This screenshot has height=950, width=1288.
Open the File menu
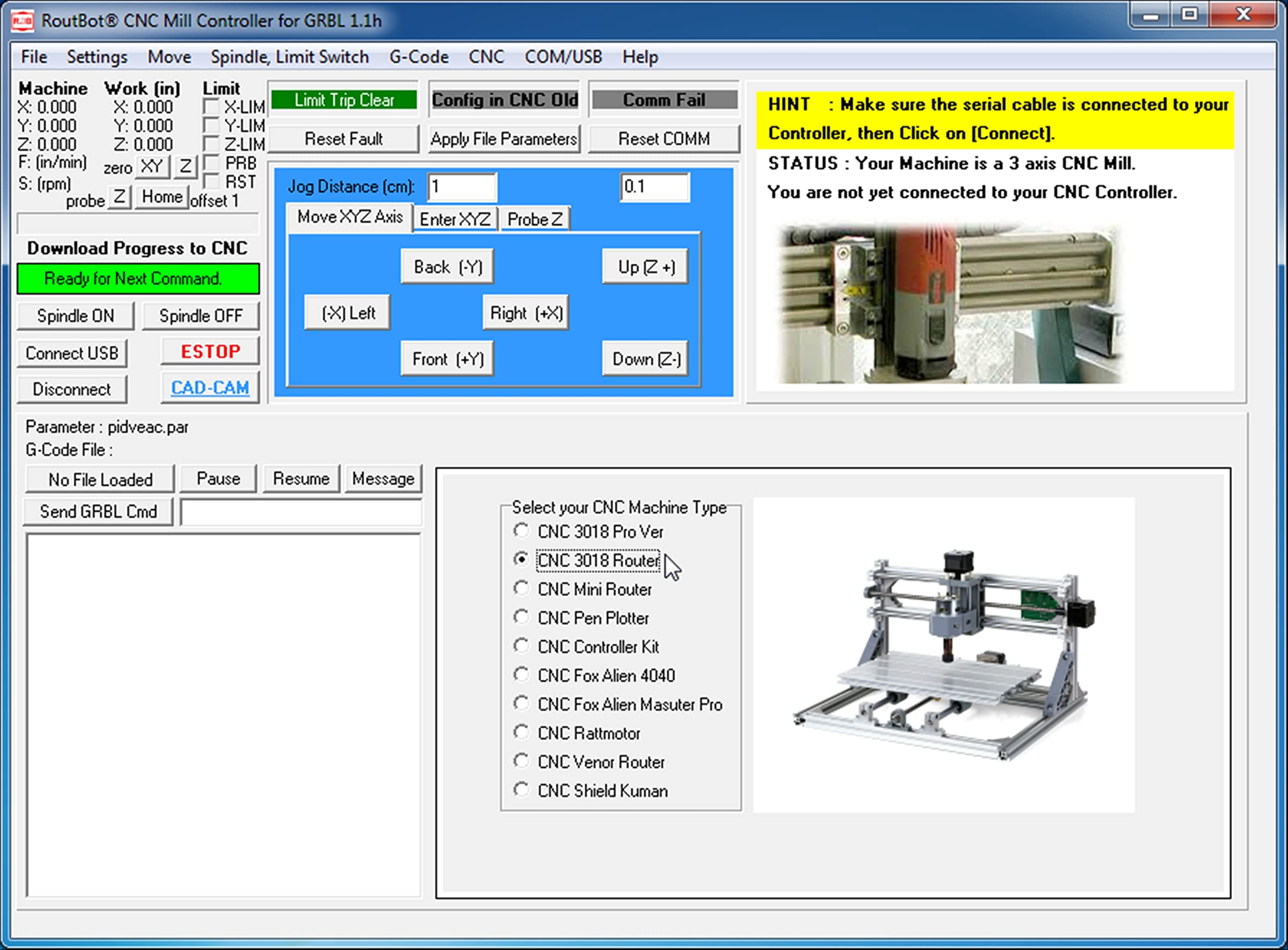tap(34, 57)
